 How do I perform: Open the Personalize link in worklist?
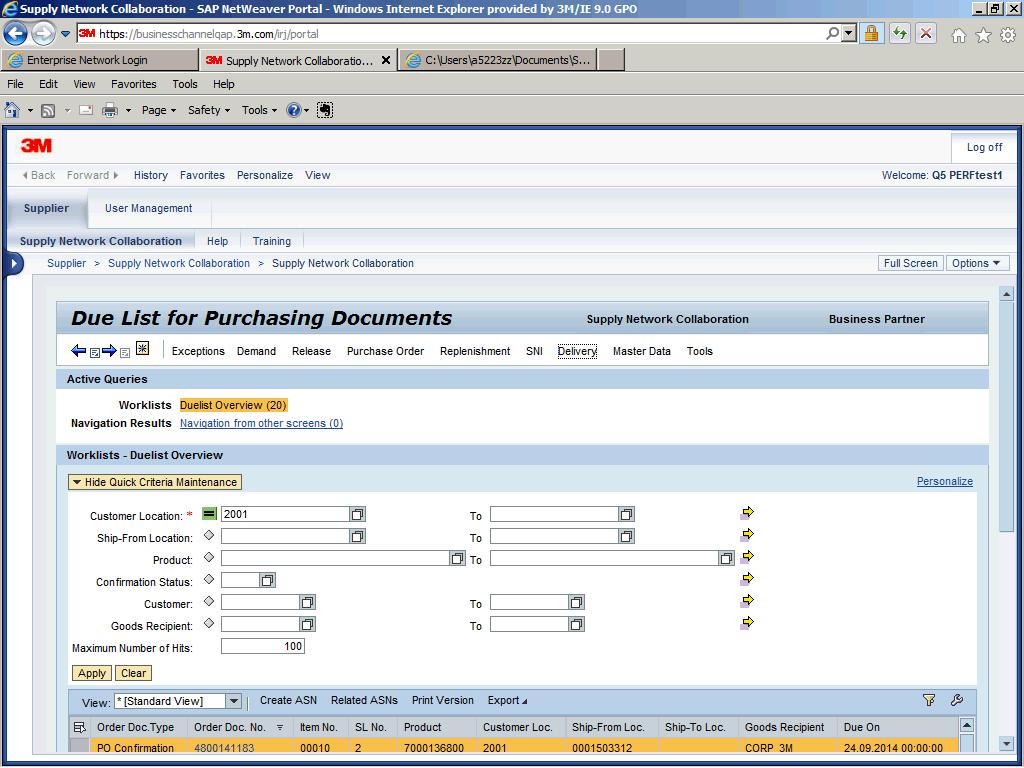(944, 481)
